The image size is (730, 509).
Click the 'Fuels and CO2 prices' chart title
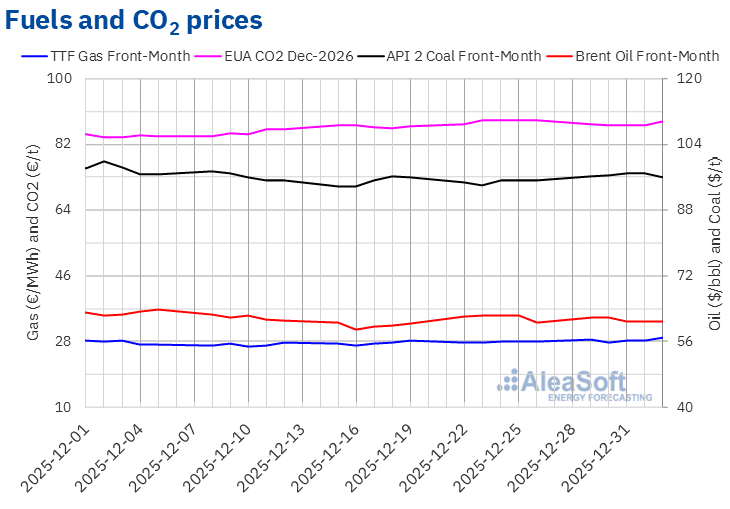(135, 21)
